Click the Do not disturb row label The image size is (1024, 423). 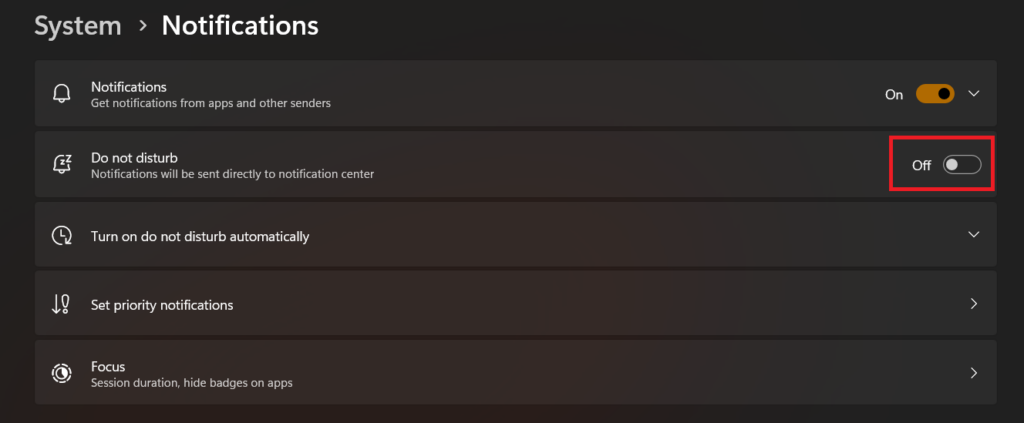pos(134,157)
